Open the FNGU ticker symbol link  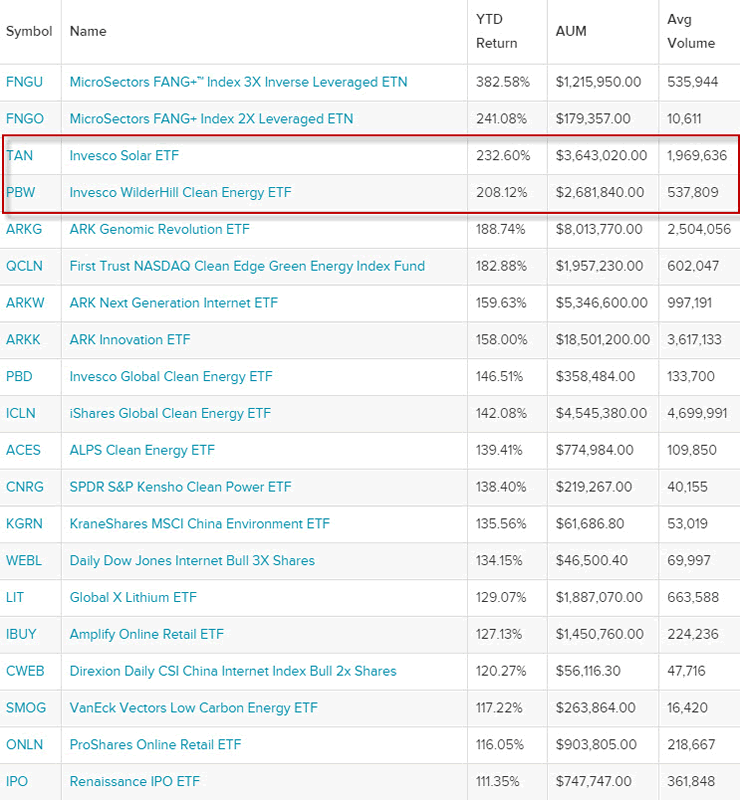[24, 82]
